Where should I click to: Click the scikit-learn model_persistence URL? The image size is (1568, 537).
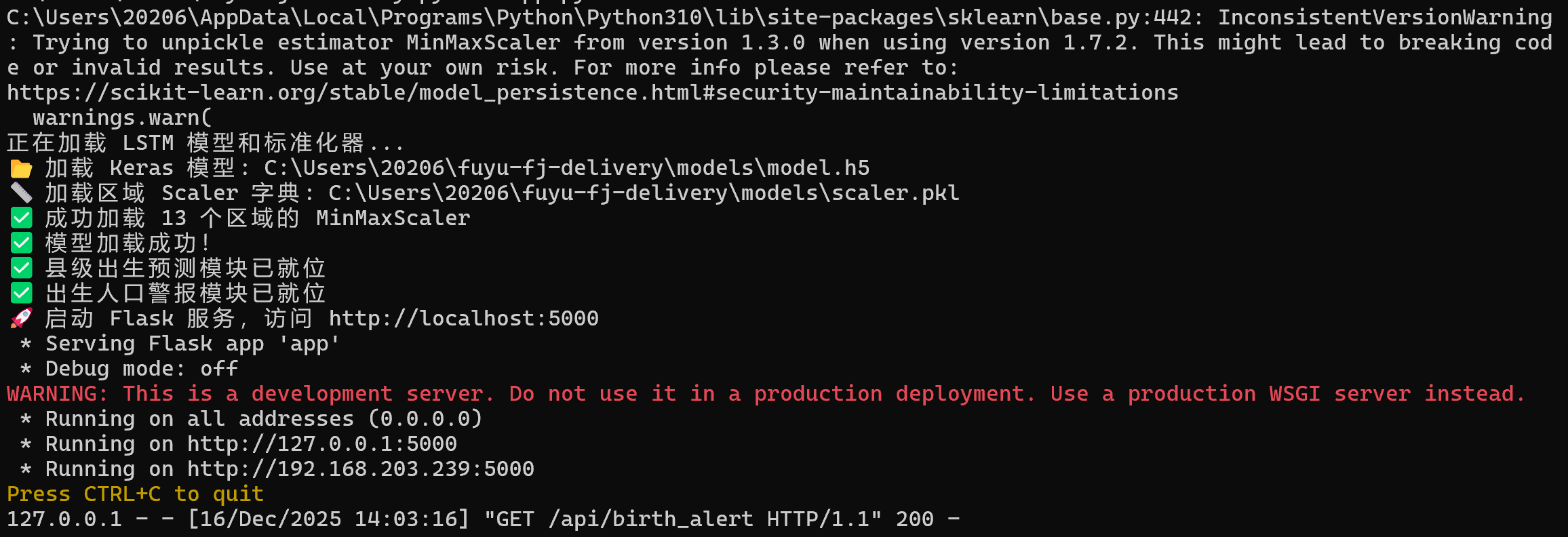(593, 93)
